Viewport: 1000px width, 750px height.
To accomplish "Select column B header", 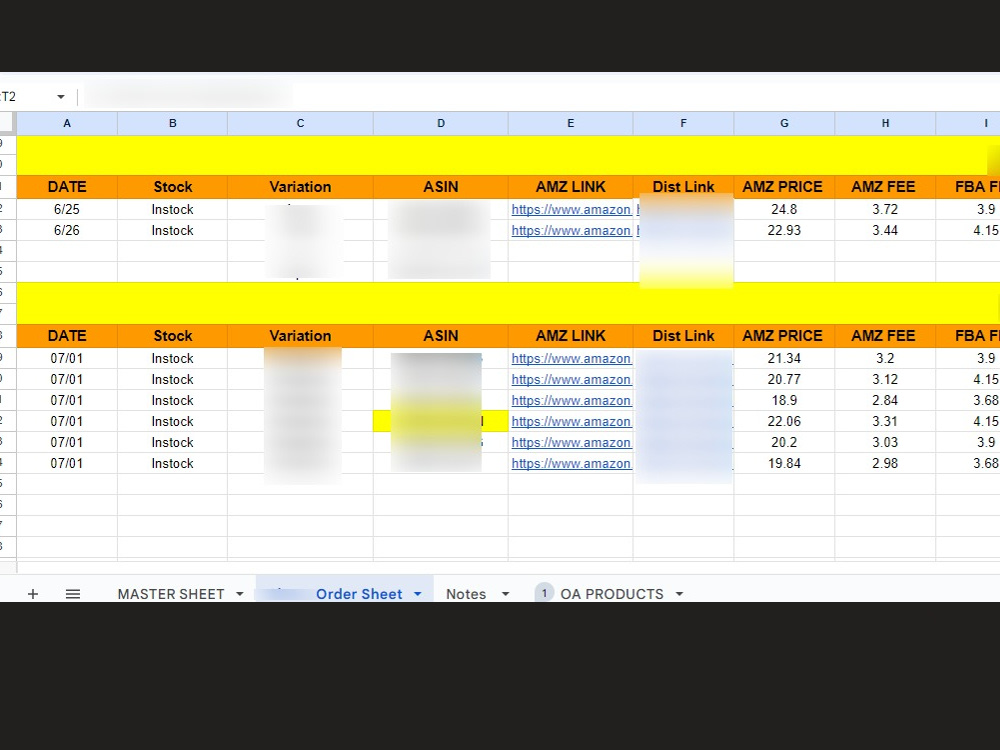I will pyautogui.click(x=172, y=123).
